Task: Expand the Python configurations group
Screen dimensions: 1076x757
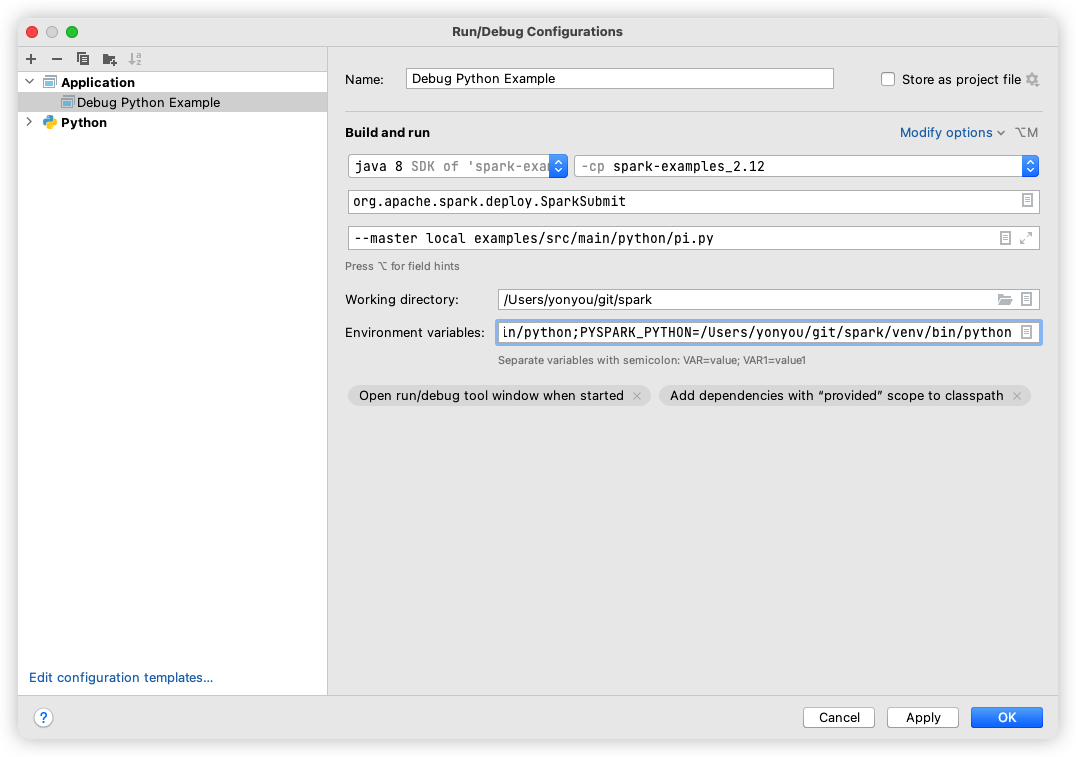Action: (x=28, y=122)
